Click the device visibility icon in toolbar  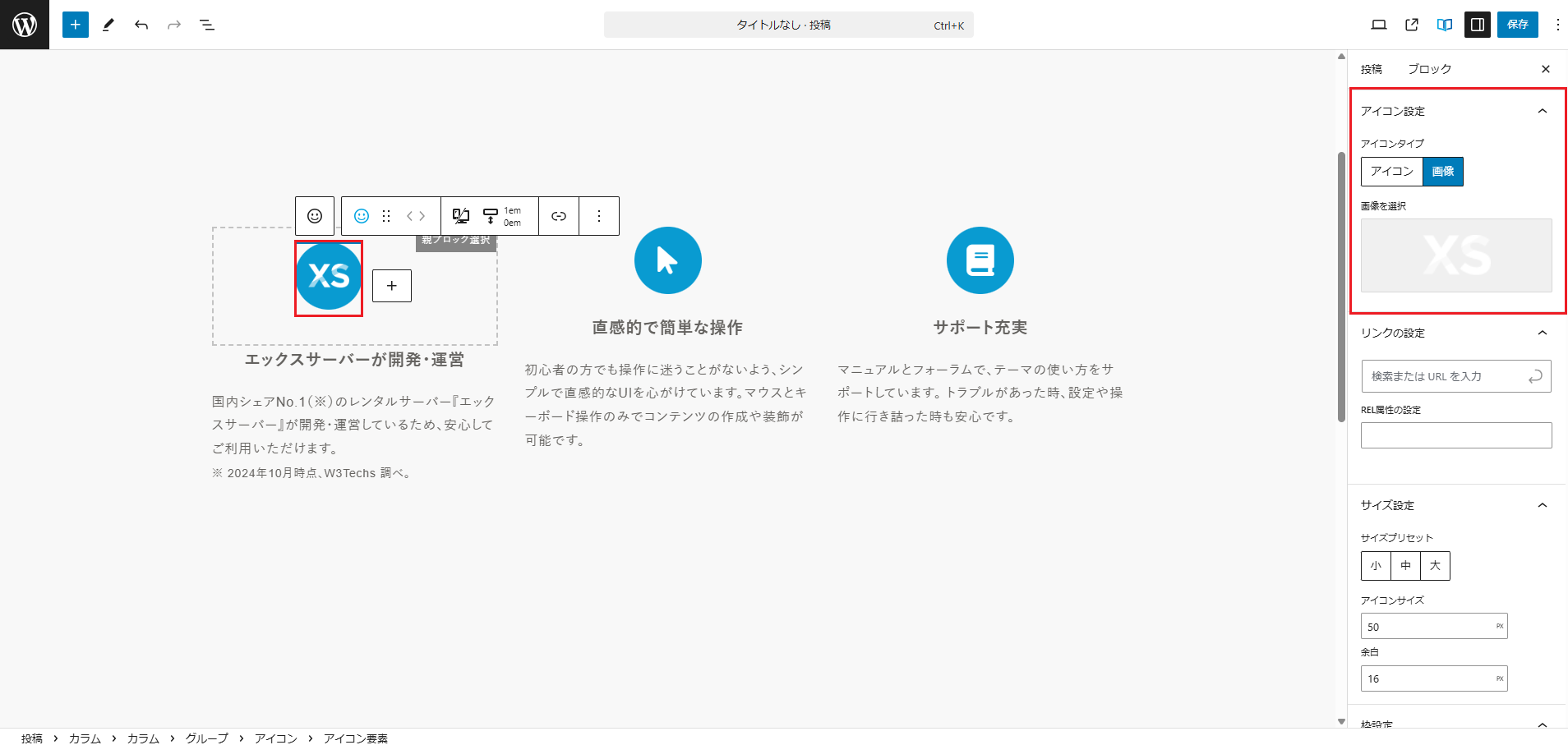[x=460, y=216]
